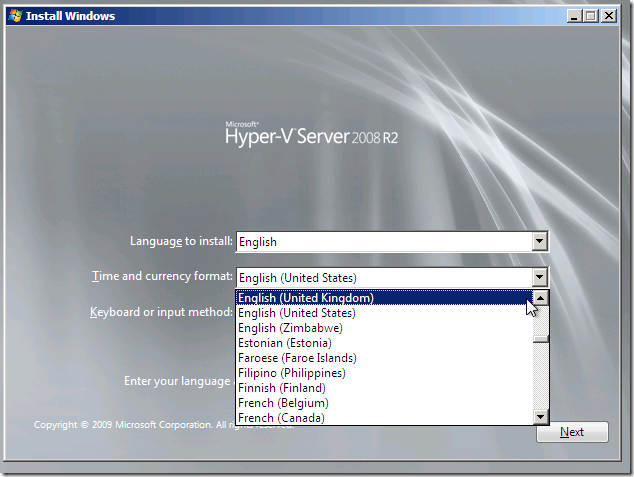Viewport: 634px width, 477px height.
Task: Select English (United States) list option
Action: (380, 313)
